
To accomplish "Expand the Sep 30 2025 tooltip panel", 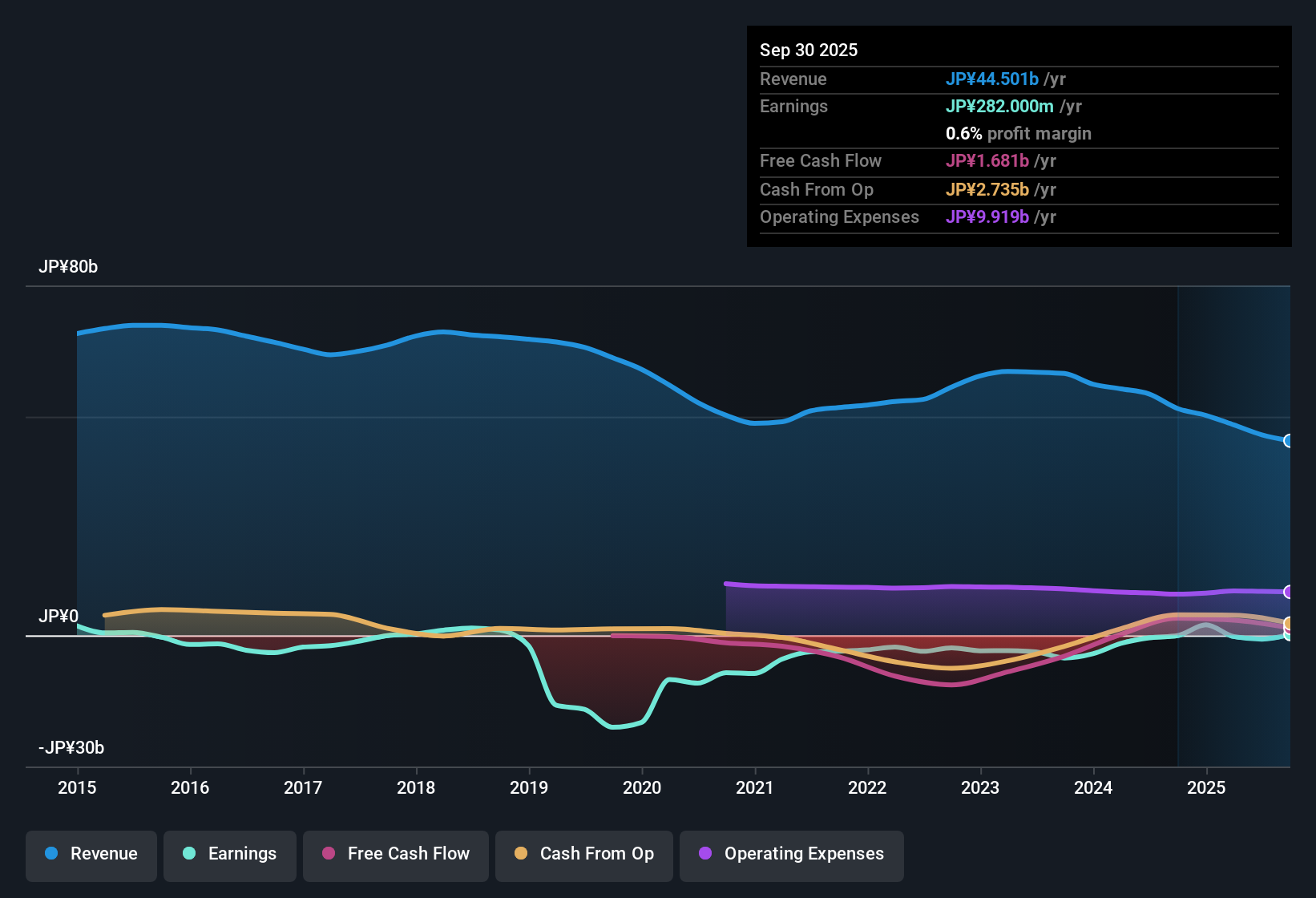I will pos(809,50).
